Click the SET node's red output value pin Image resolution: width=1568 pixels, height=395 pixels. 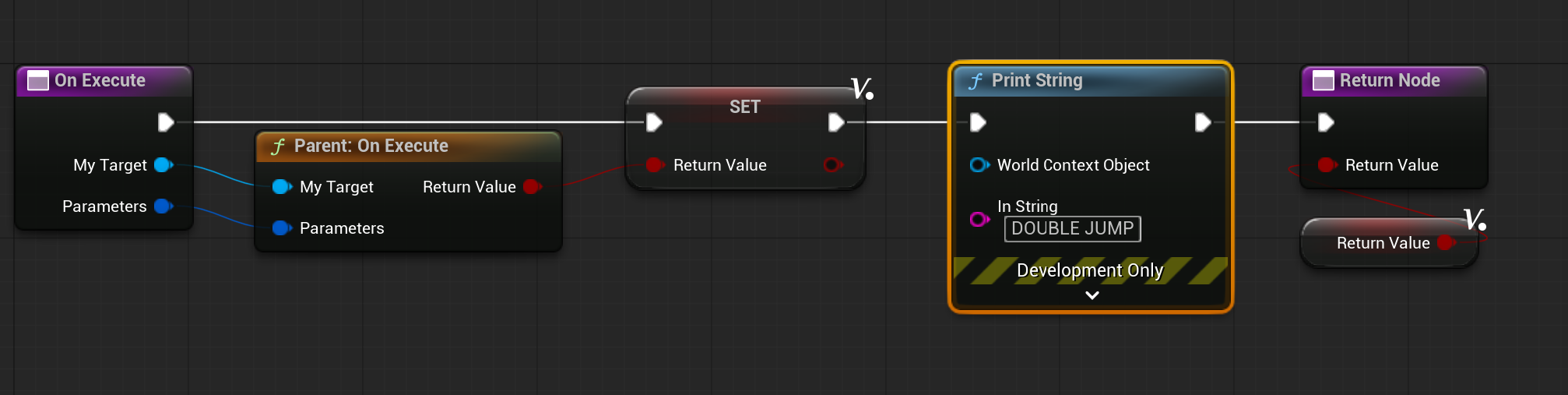[833, 165]
